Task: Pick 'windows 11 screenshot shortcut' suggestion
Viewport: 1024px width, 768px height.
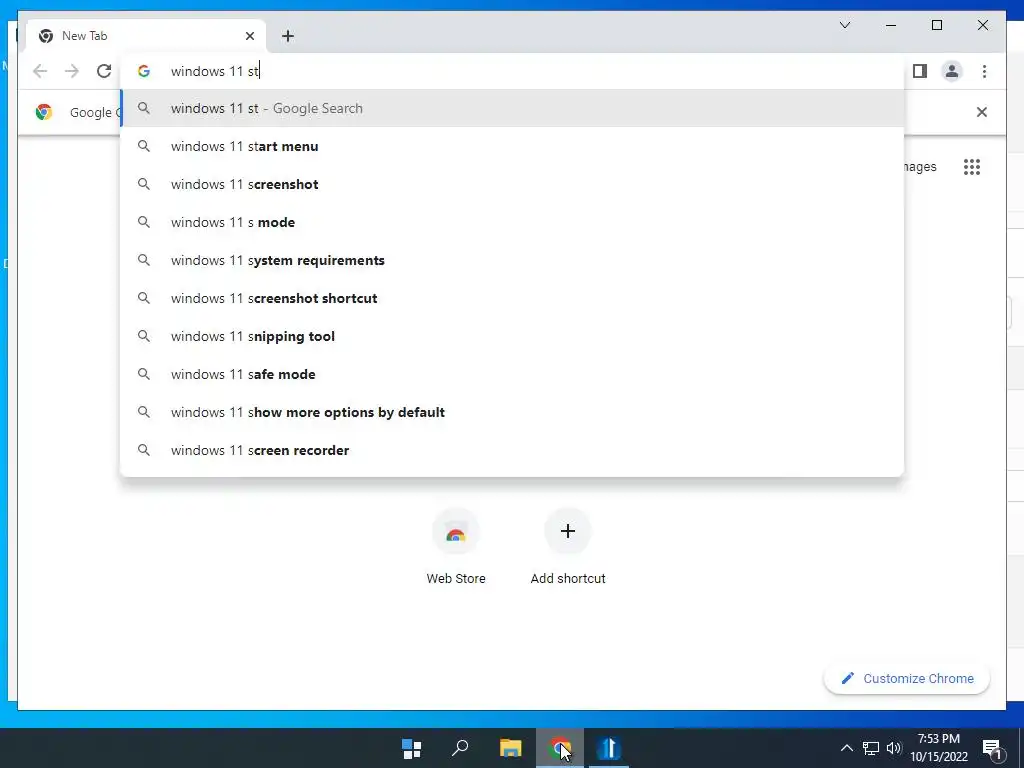Action: tap(512, 298)
